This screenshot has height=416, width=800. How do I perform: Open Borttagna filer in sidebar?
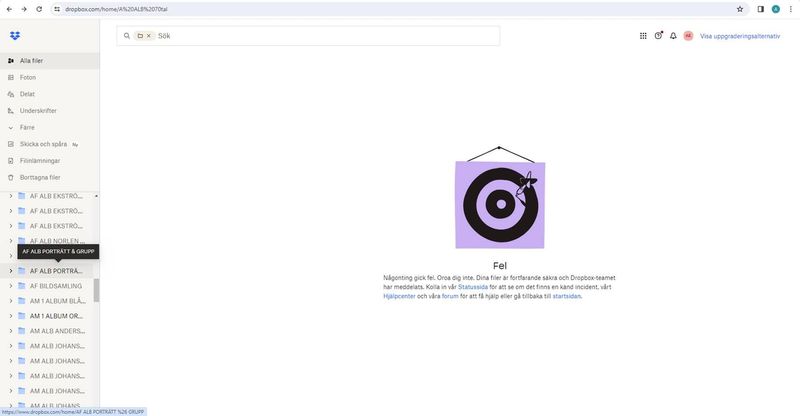40,177
